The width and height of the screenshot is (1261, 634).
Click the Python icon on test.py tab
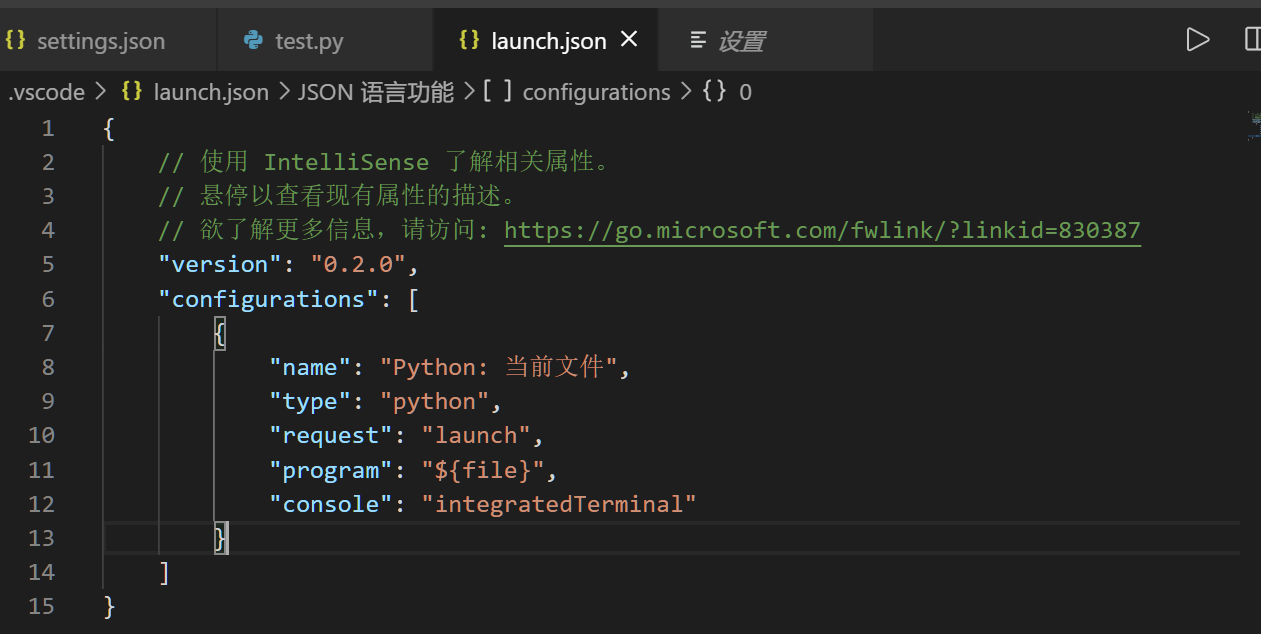(x=251, y=41)
